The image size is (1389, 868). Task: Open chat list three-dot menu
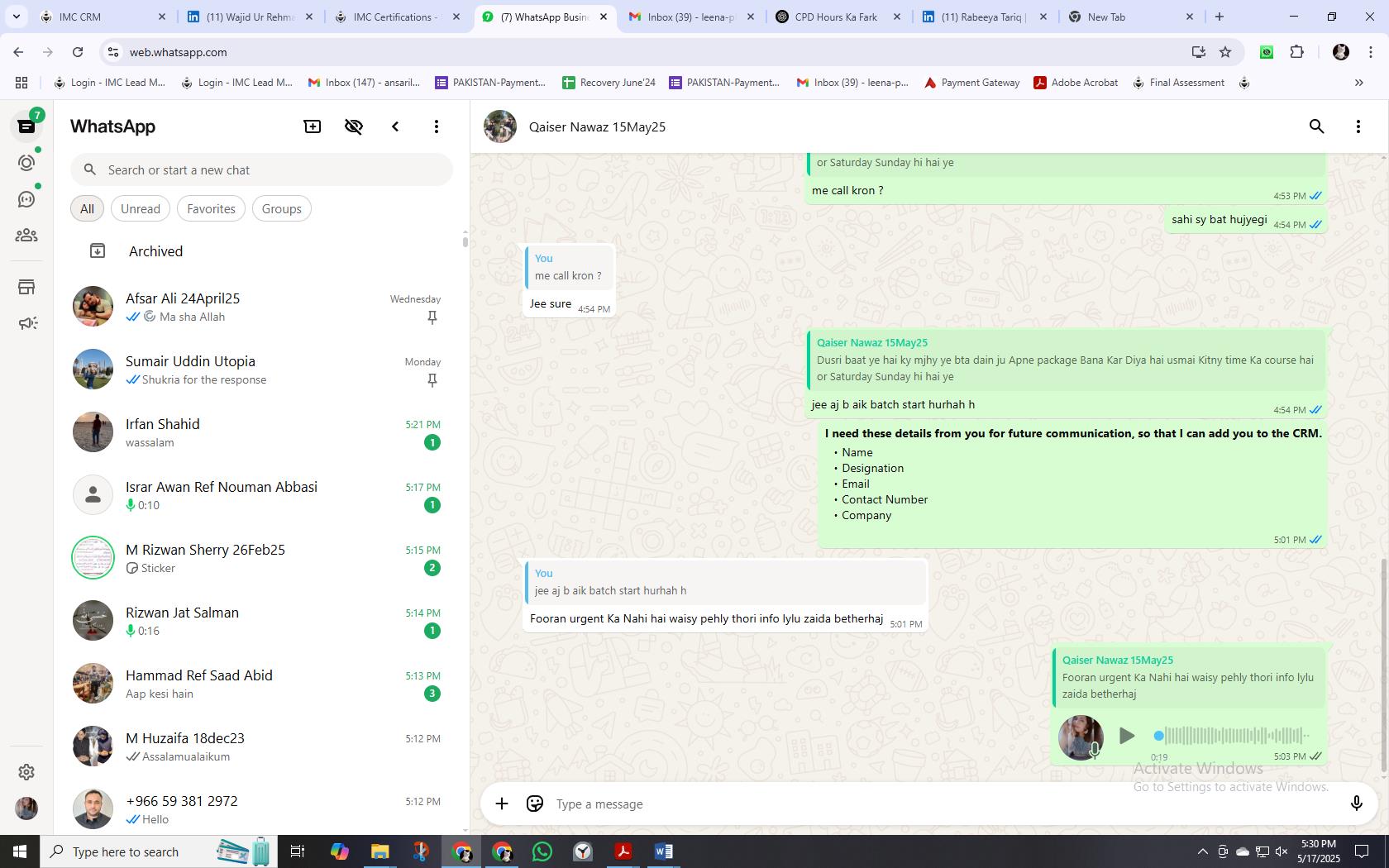click(437, 126)
